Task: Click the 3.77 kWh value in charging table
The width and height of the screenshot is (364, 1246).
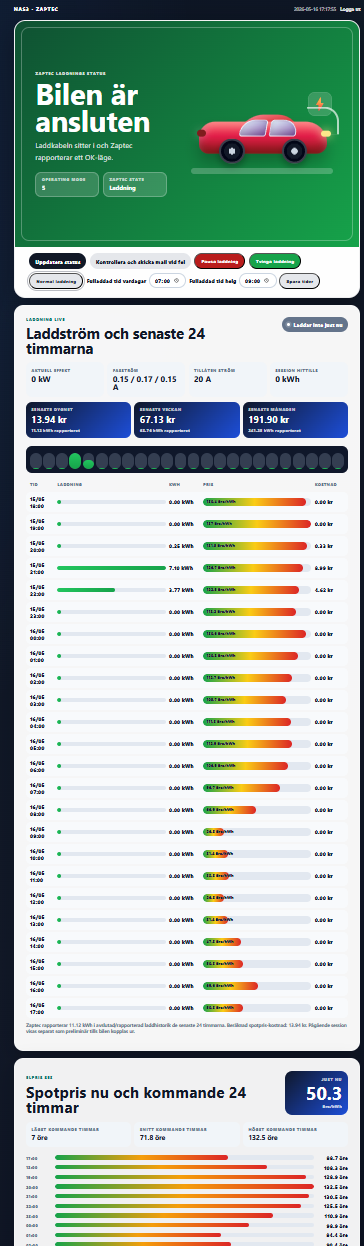Action: tap(181, 590)
